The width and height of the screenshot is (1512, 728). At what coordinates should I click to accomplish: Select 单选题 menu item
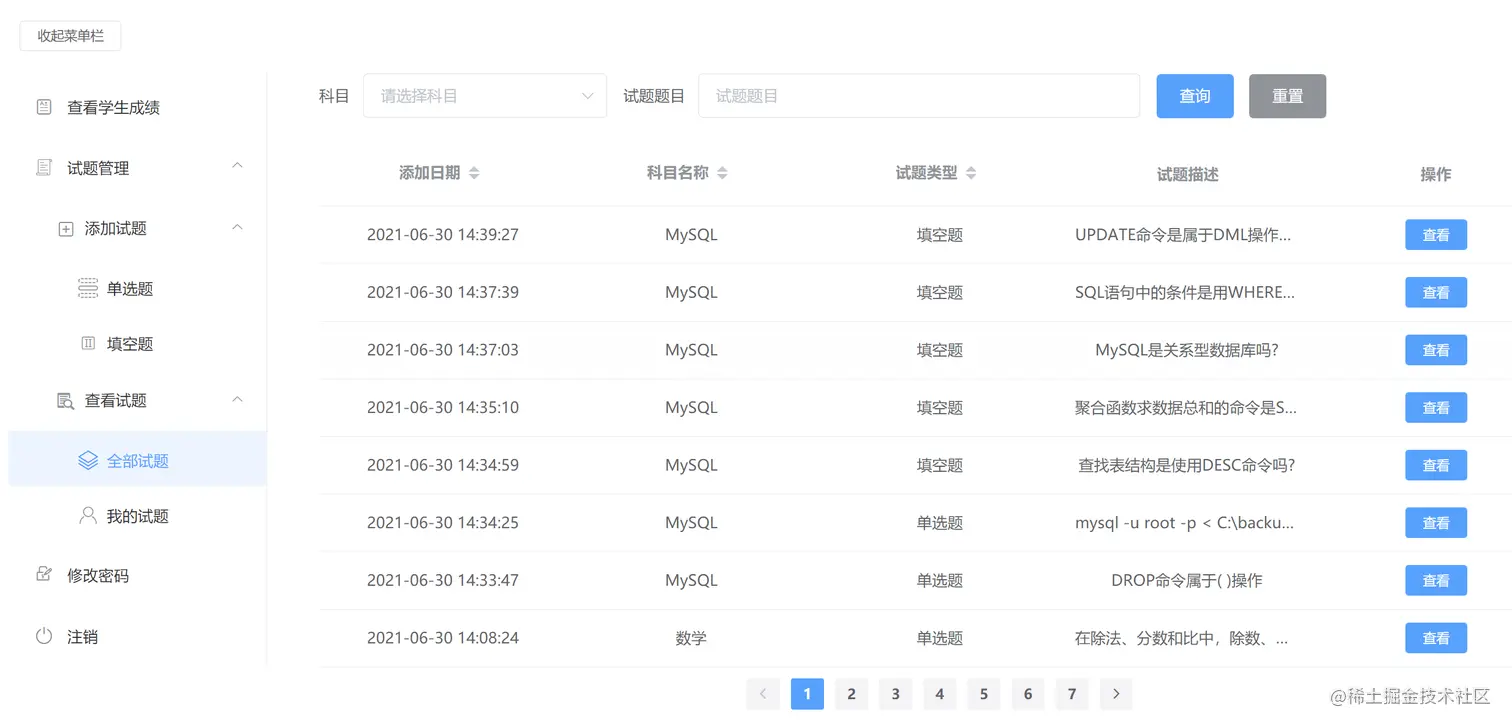(x=137, y=289)
